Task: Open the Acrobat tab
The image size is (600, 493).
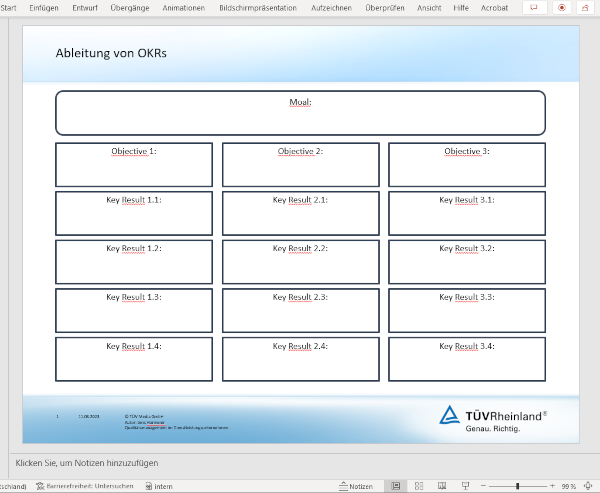Action: coord(494,7)
